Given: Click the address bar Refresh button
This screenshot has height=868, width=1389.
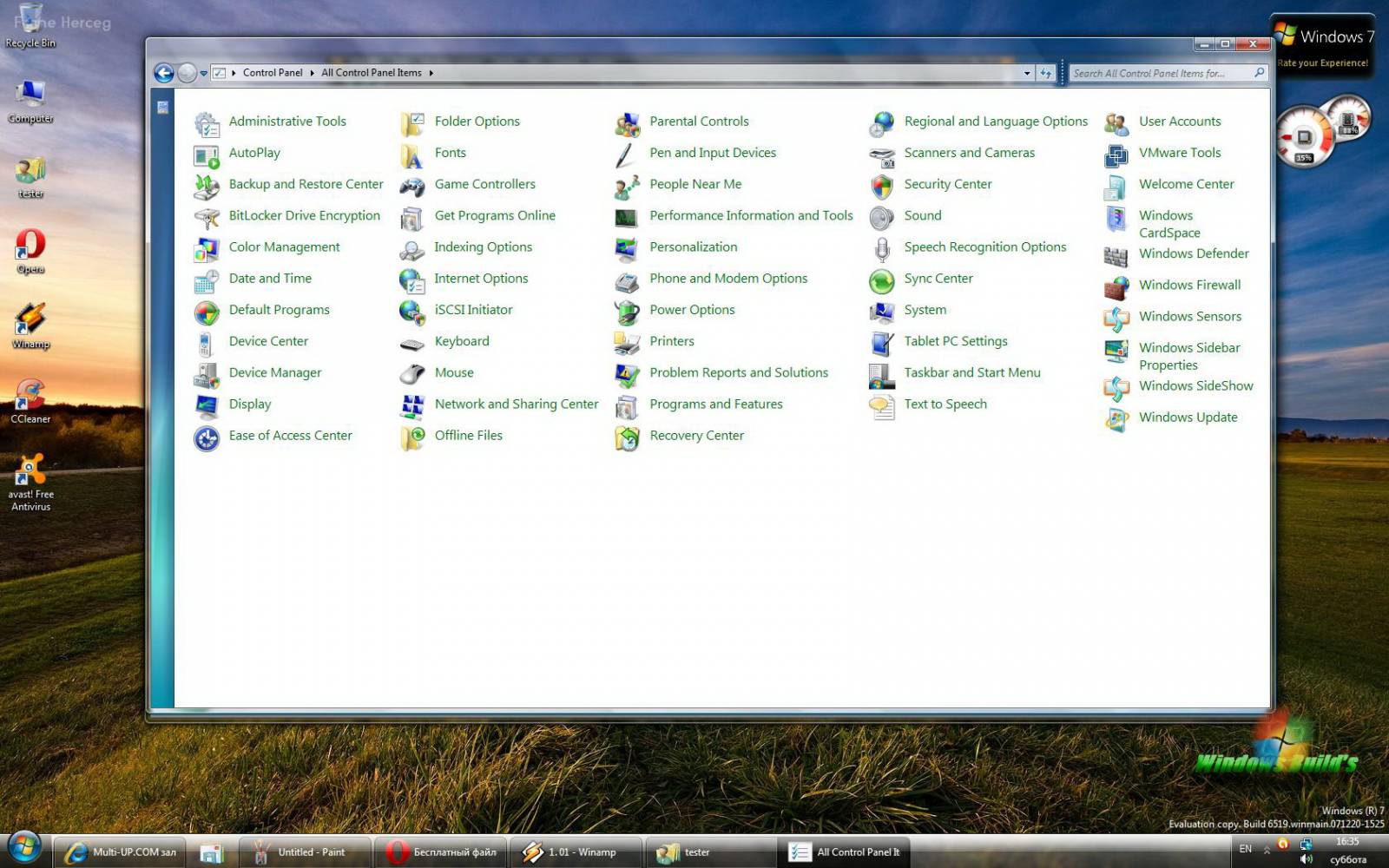Looking at the screenshot, I should (x=1046, y=73).
